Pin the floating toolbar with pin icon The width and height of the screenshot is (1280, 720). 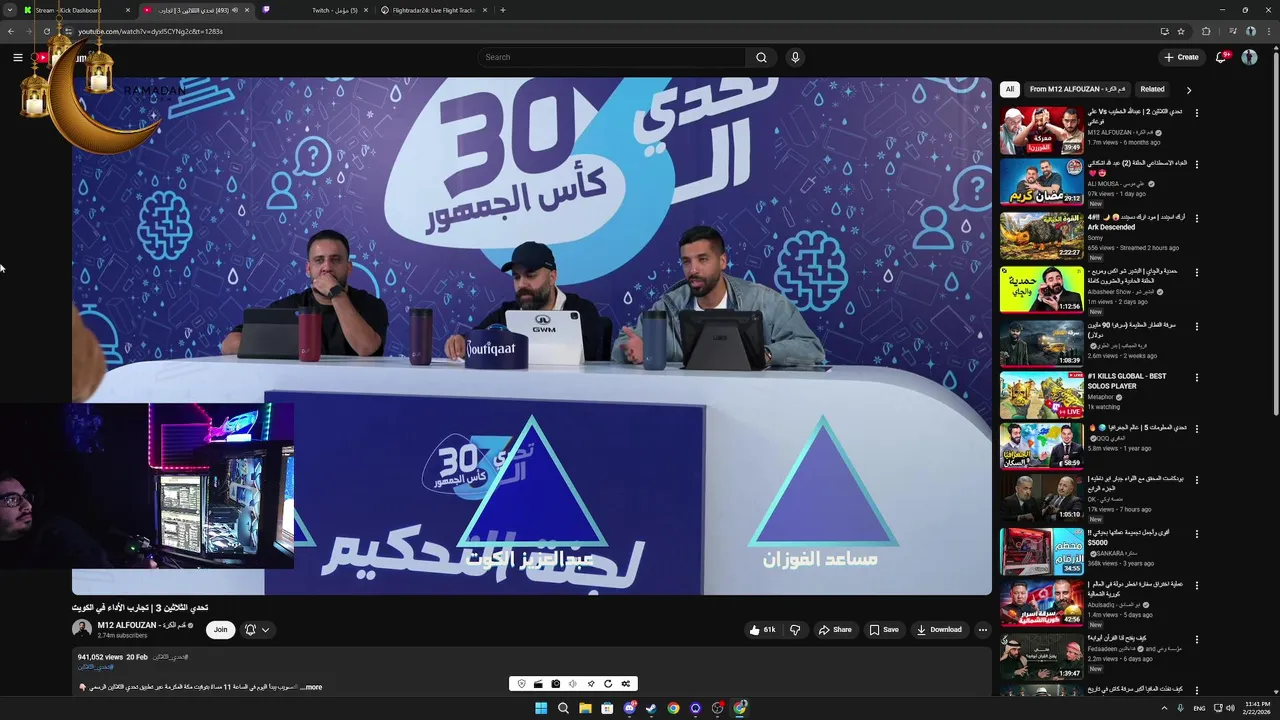pyautogui.click(x=591, y=684)
